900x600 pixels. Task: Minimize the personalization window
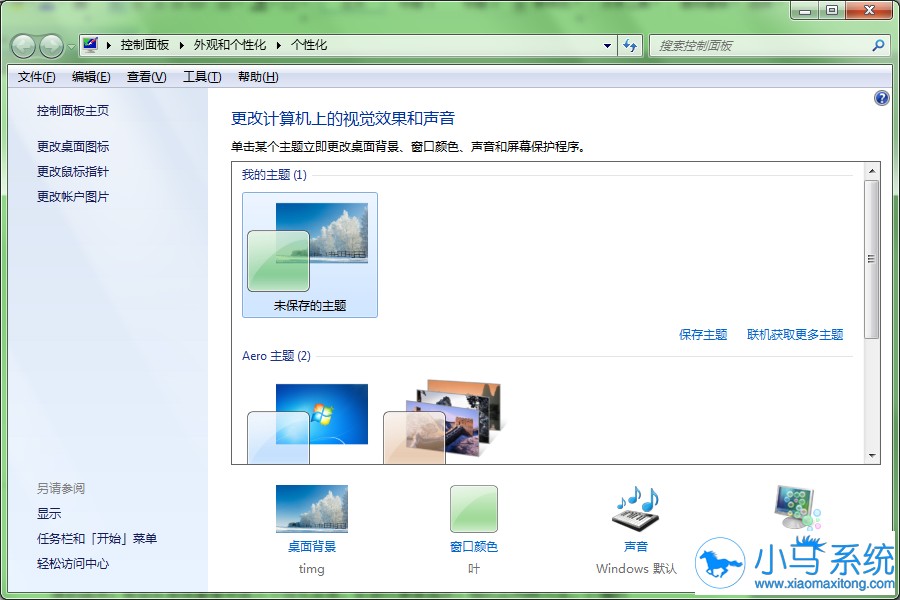(805, 11)
